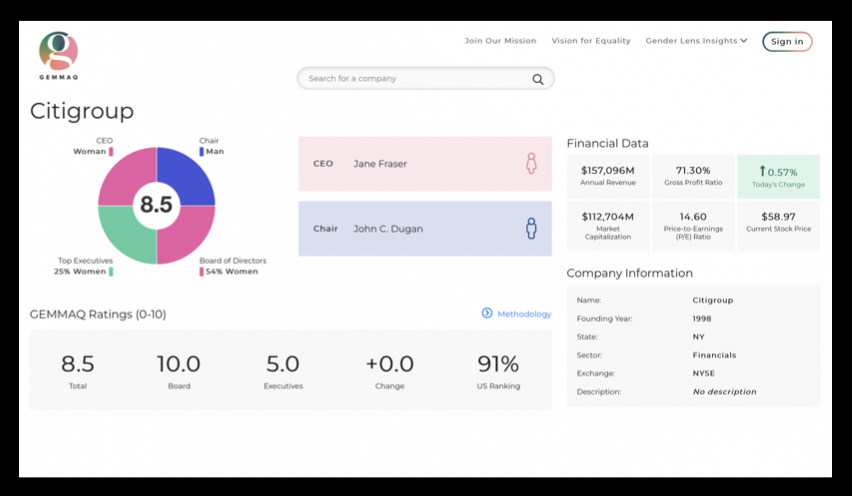Click the 8.5 Total rating
This screenshot has width=852, height=496.
78,364
